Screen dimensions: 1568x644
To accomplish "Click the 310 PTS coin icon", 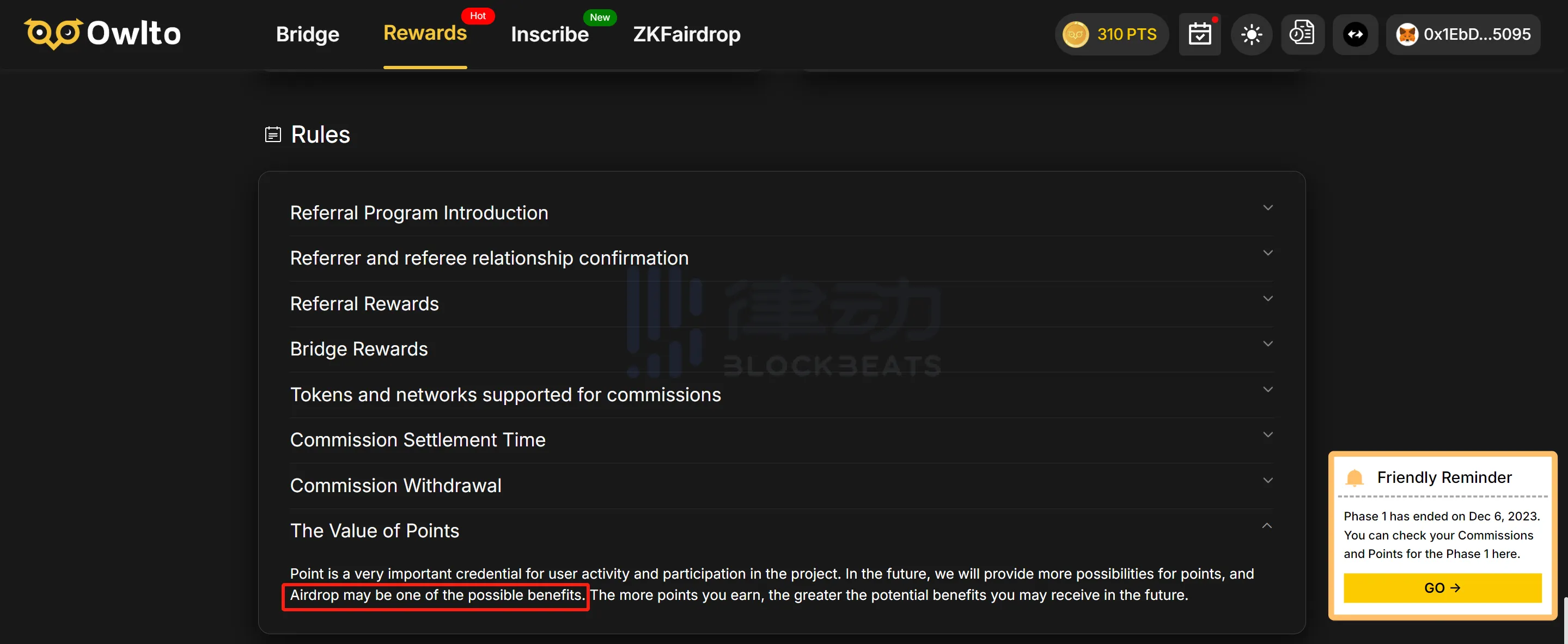I will [1075, 33].
